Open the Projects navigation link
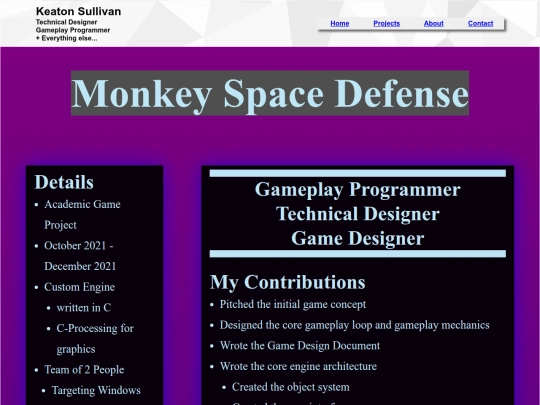The width and height of the screenshot is (540, 405). click(x=386, y=23)
